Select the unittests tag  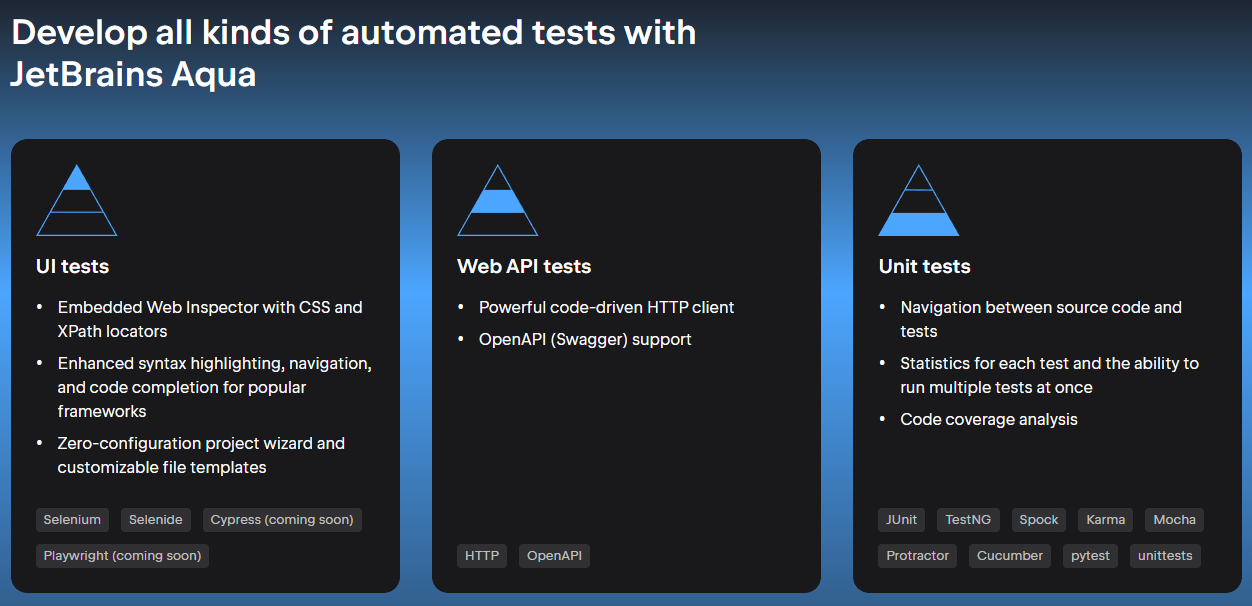[x=1165, y=555]
